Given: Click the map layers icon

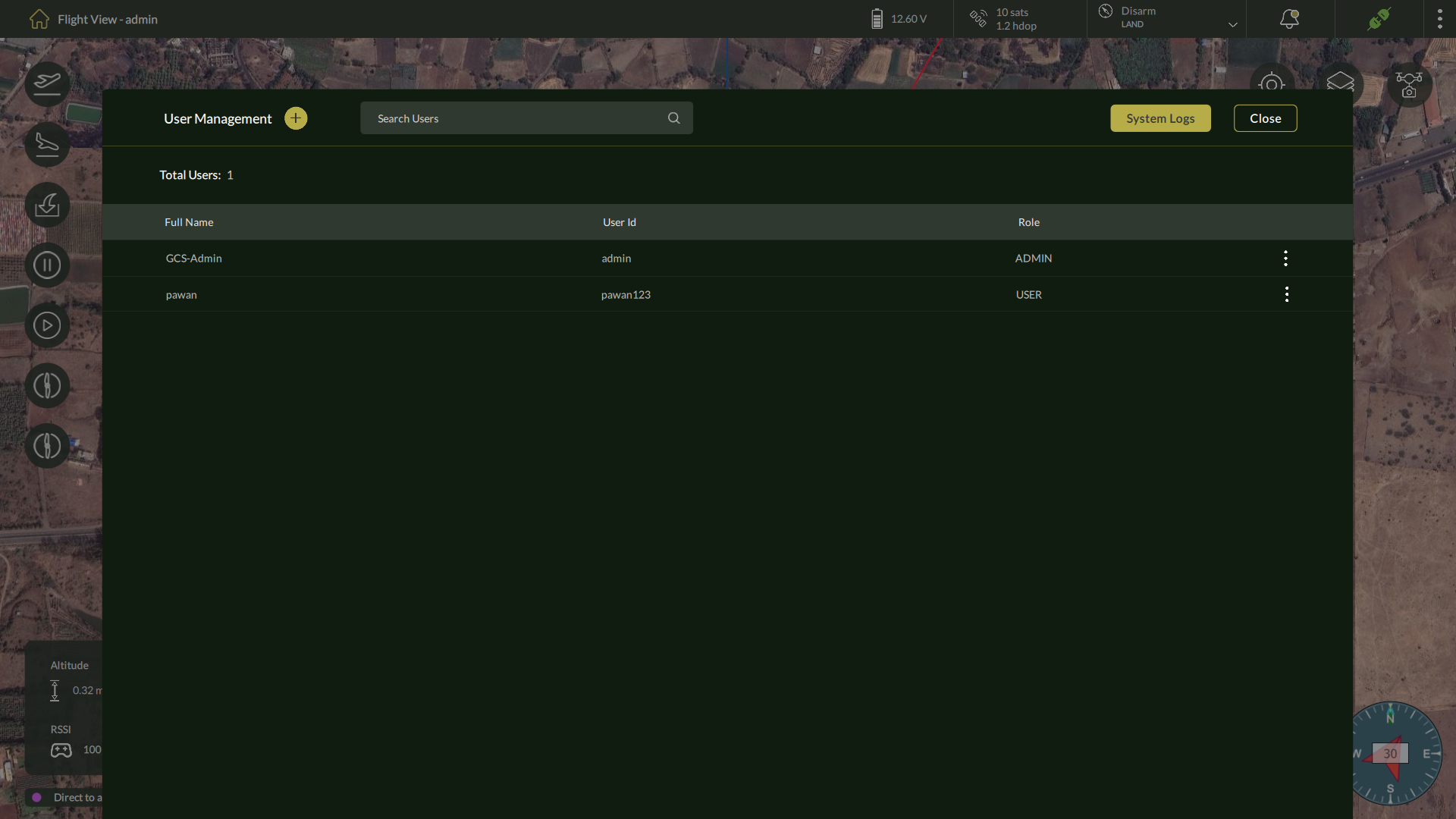Looking at the screenshot, I should (1340, 82).
